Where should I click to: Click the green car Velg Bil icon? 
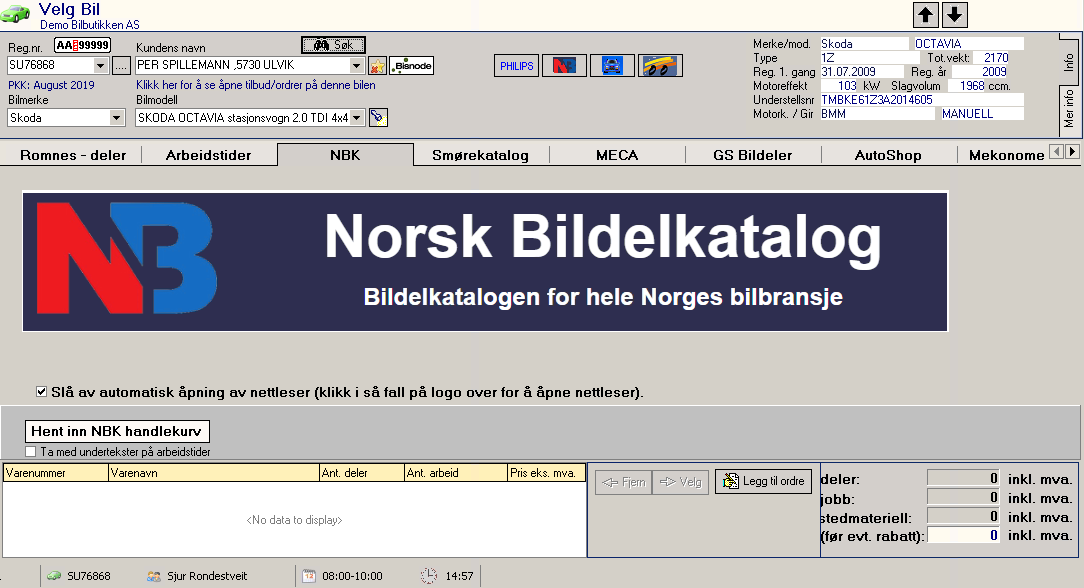(13, 12)
